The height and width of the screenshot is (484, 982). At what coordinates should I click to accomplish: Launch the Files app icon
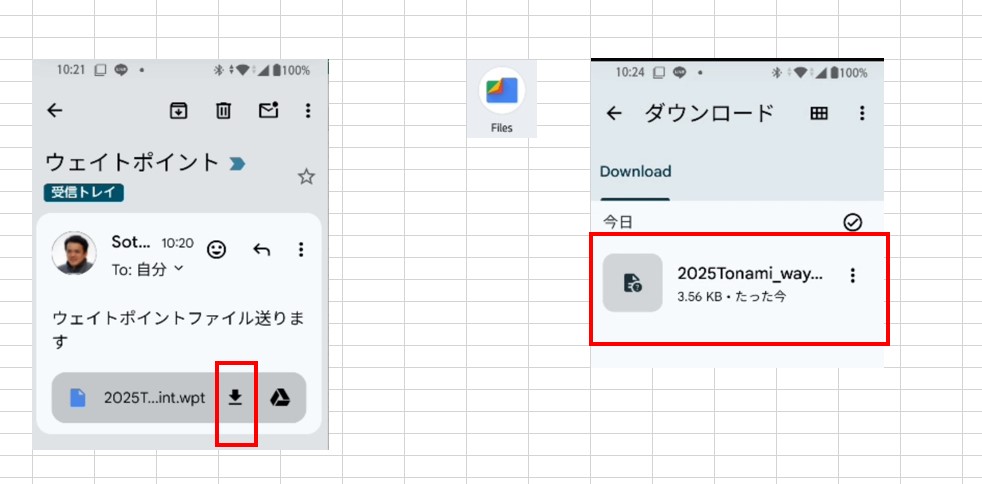pyautogui.click(x=502, y=97)
